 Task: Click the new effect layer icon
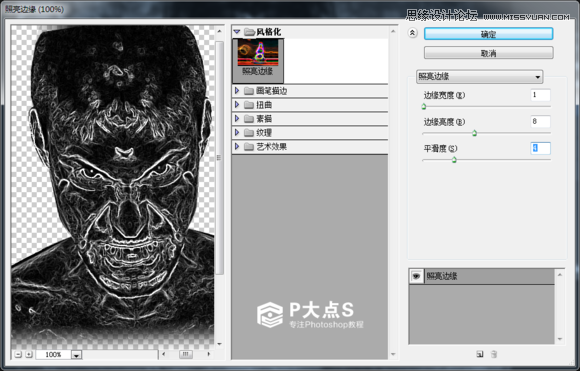[x=480, y=354]
